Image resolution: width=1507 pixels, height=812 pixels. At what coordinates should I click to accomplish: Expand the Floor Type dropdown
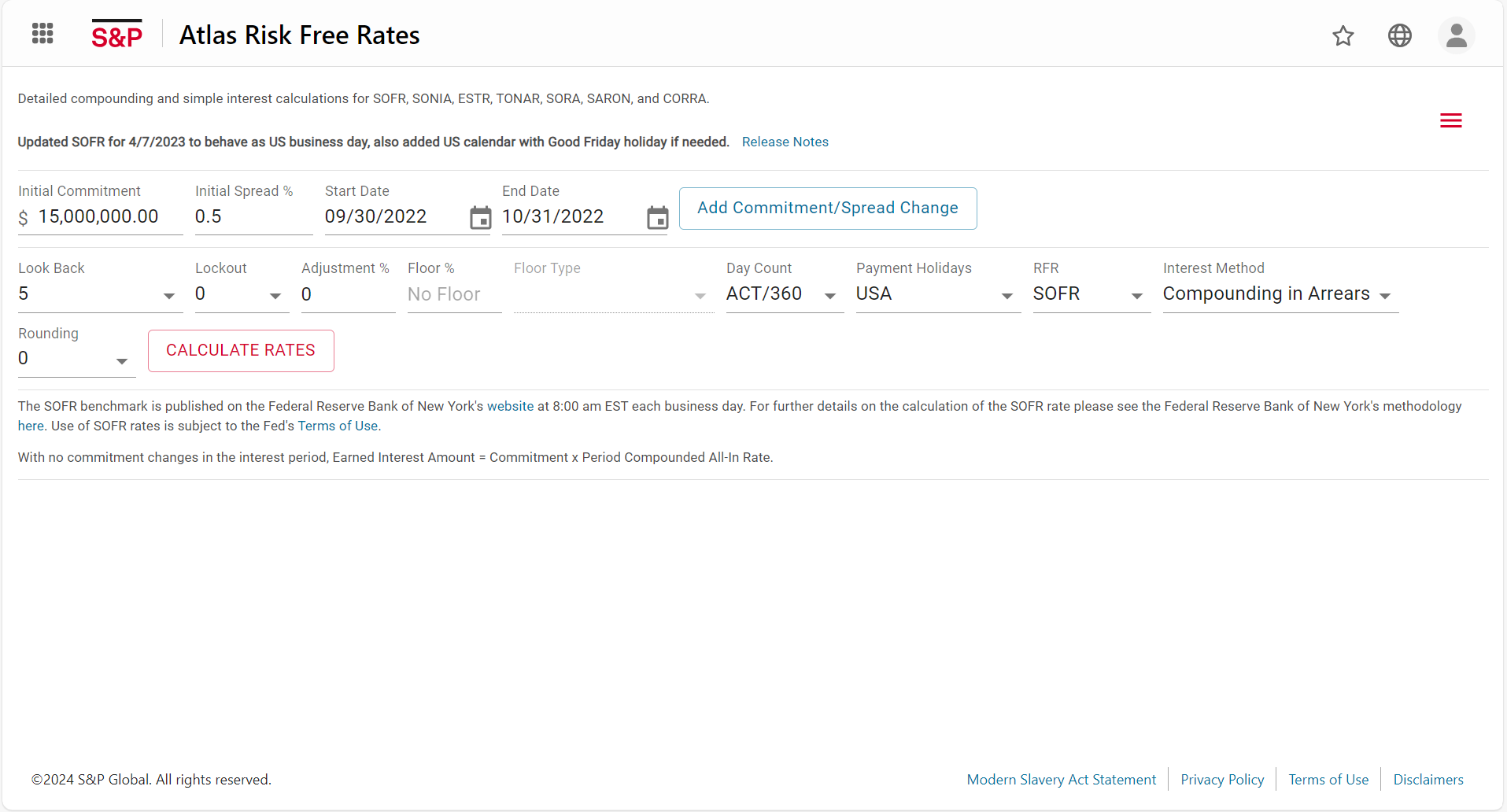614,294
